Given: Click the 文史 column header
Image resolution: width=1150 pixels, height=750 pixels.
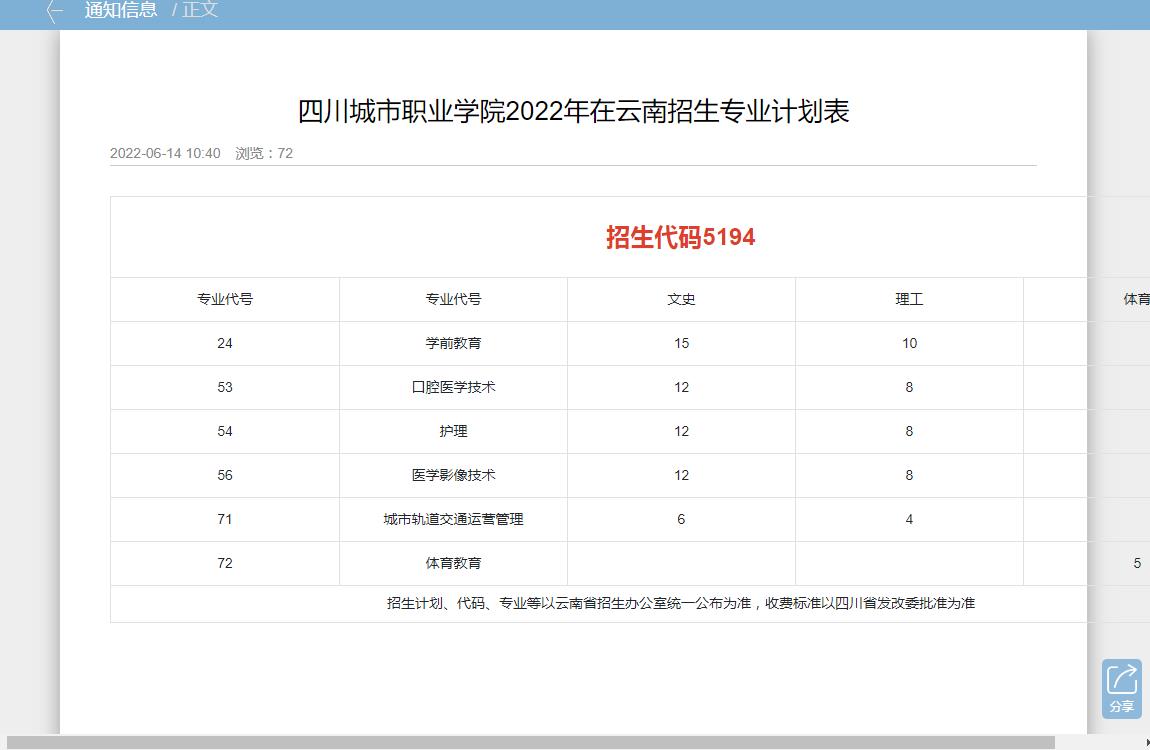Looking at the screenshot, I should point(681,299).
